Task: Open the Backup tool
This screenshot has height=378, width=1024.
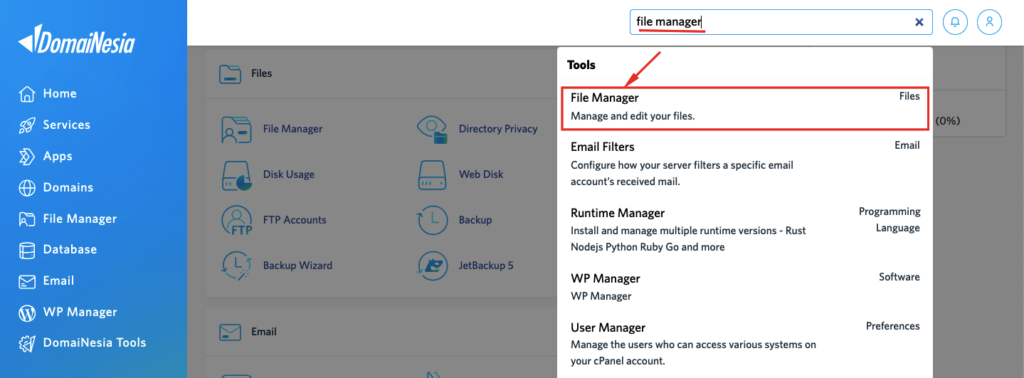Action: (455, 220)
